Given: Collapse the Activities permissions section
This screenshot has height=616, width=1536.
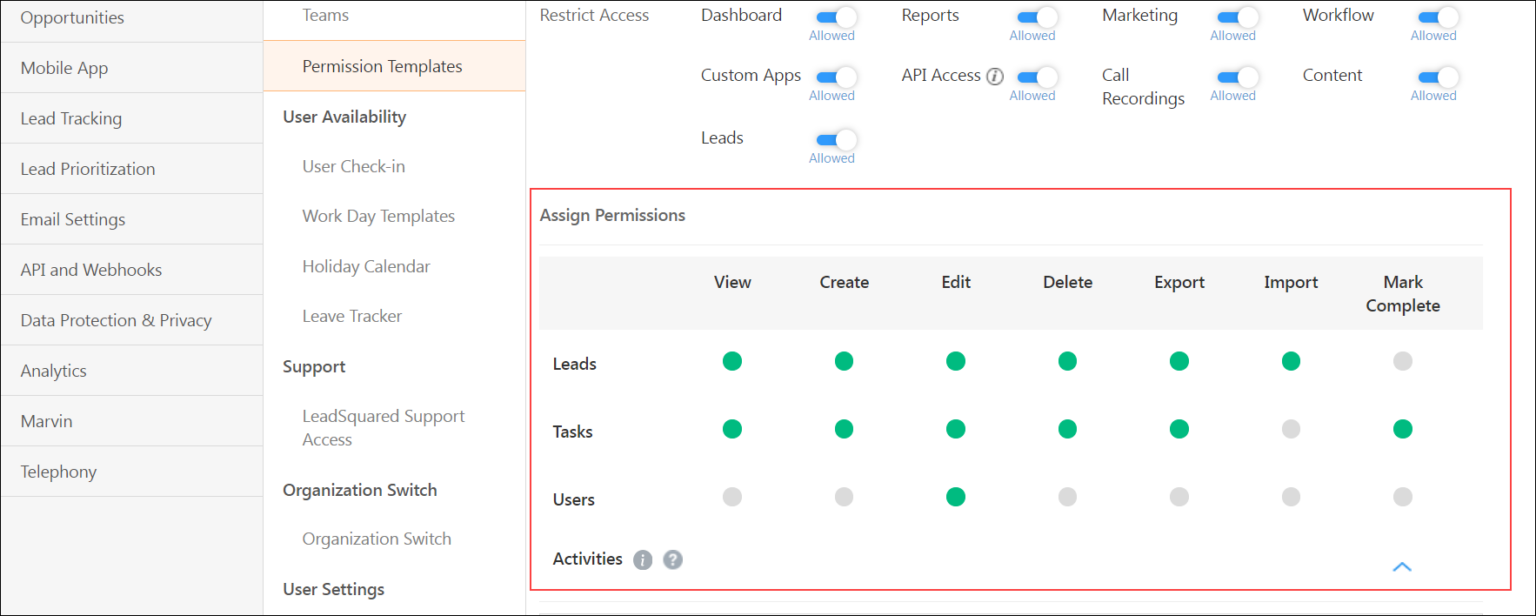Looking at the screenshot, I should click(x=1402, y=566).
